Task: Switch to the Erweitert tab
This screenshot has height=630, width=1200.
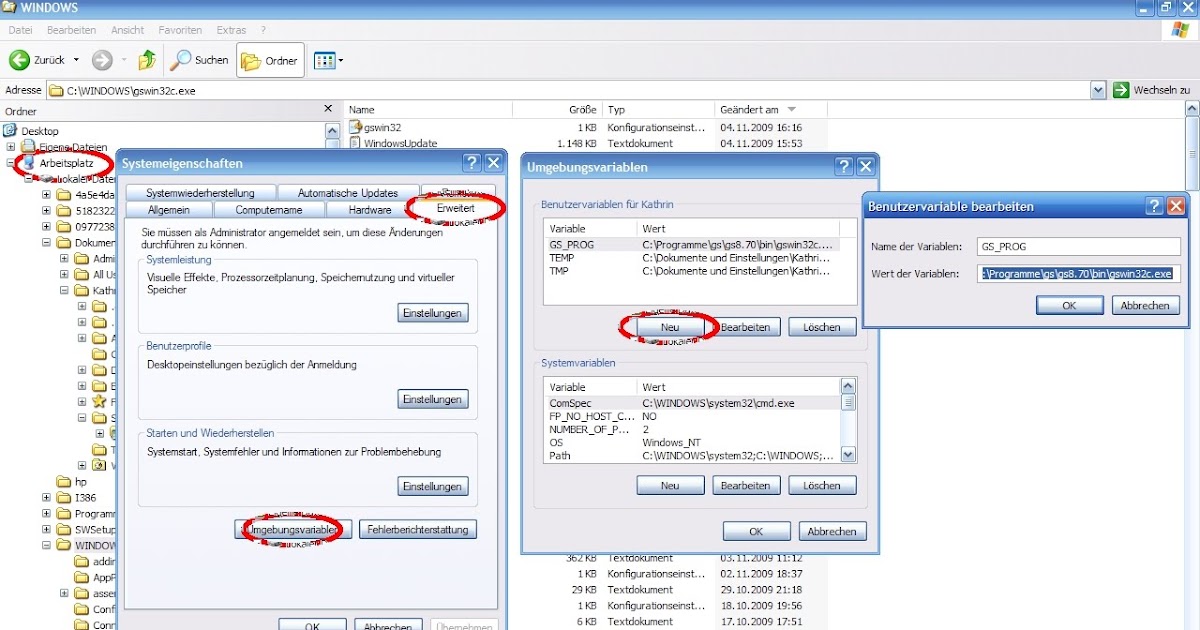Action: click(x=456, y=208)
